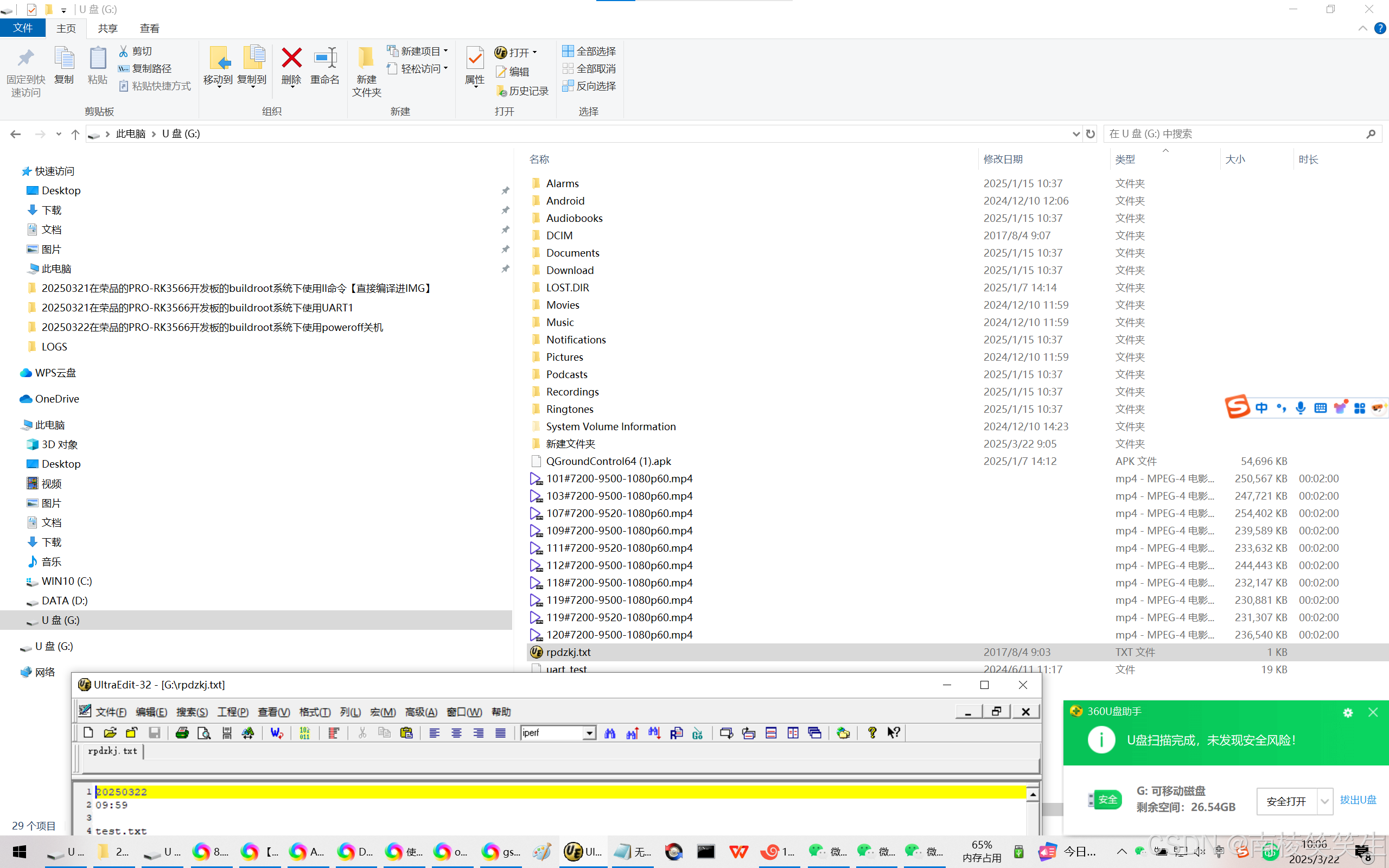Click the New file icon in UltraEdit
Screen dimensions: 1389x868
[x=88, y=732]
